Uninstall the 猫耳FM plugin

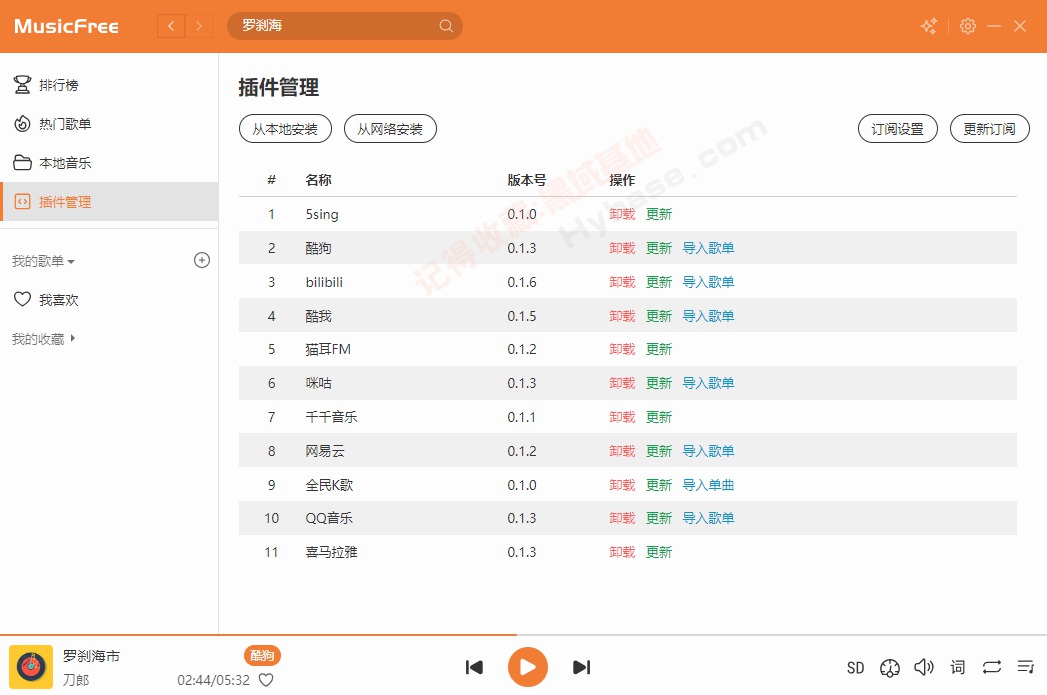(622, 349)
